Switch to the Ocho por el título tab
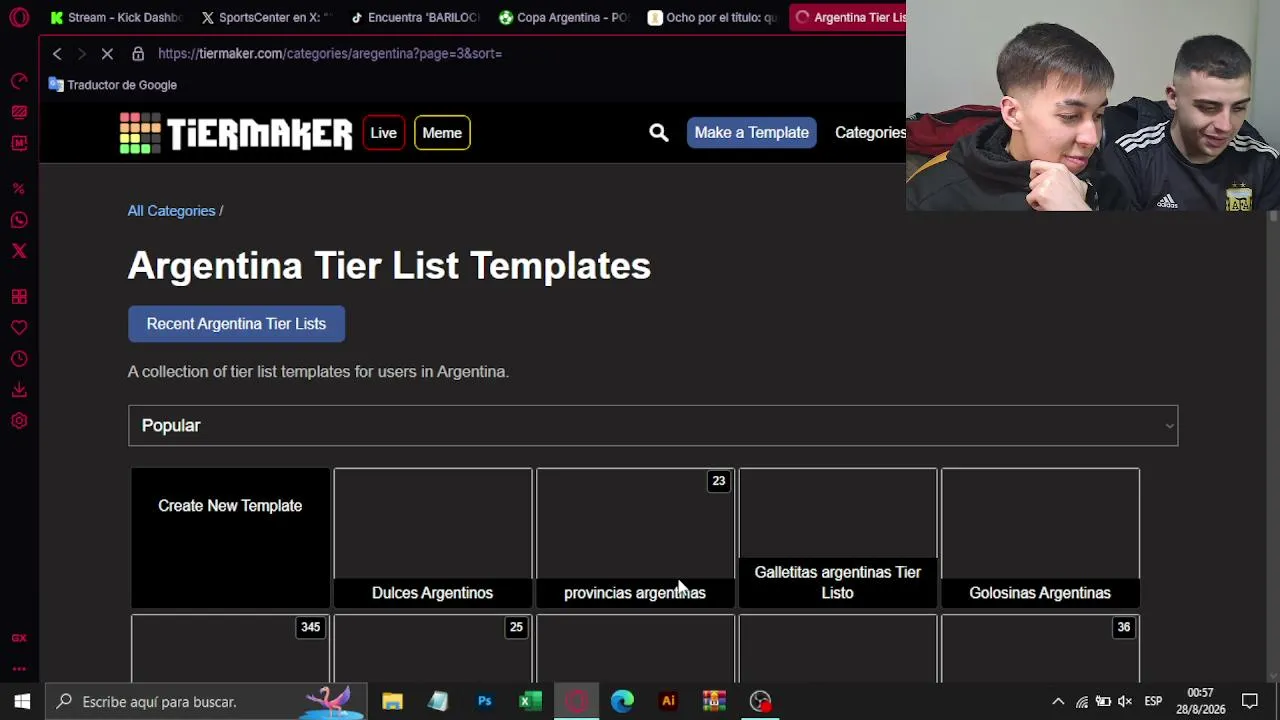 click(x=712, y=17)
